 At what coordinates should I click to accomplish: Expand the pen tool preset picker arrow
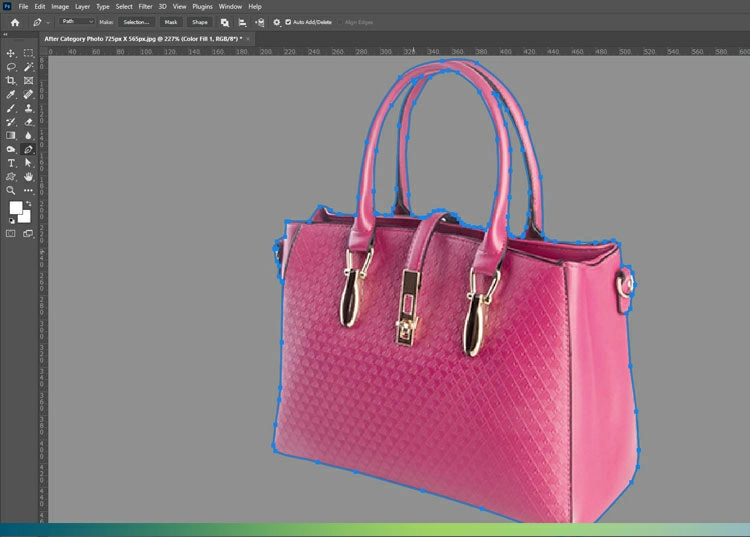click(48, 22)
